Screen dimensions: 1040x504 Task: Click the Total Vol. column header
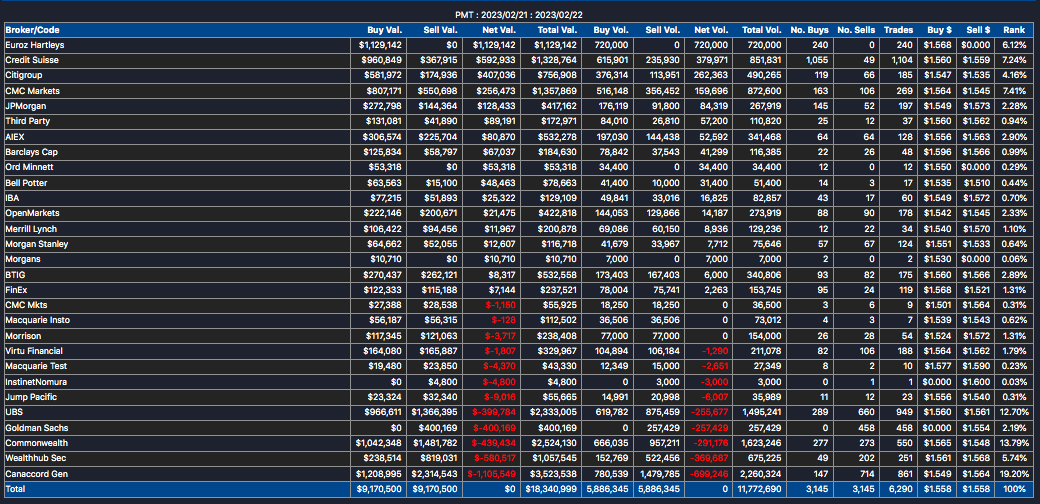pos(762,30)
